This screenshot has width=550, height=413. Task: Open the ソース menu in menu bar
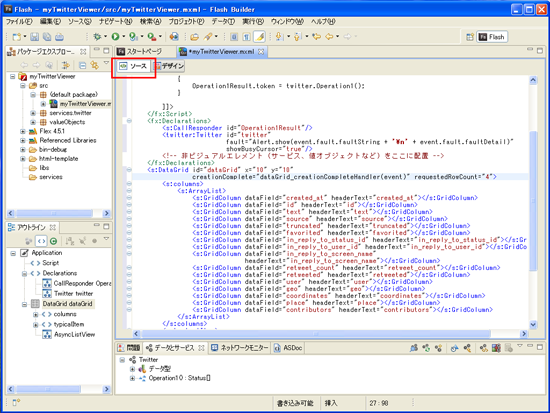coord(80,21)
